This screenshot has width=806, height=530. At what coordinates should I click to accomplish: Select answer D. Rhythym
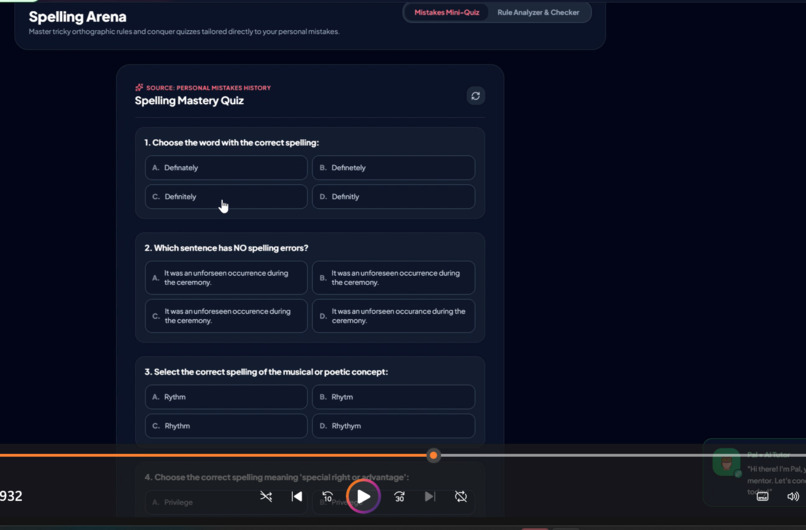pyautogui.click(x=394, y=426)
